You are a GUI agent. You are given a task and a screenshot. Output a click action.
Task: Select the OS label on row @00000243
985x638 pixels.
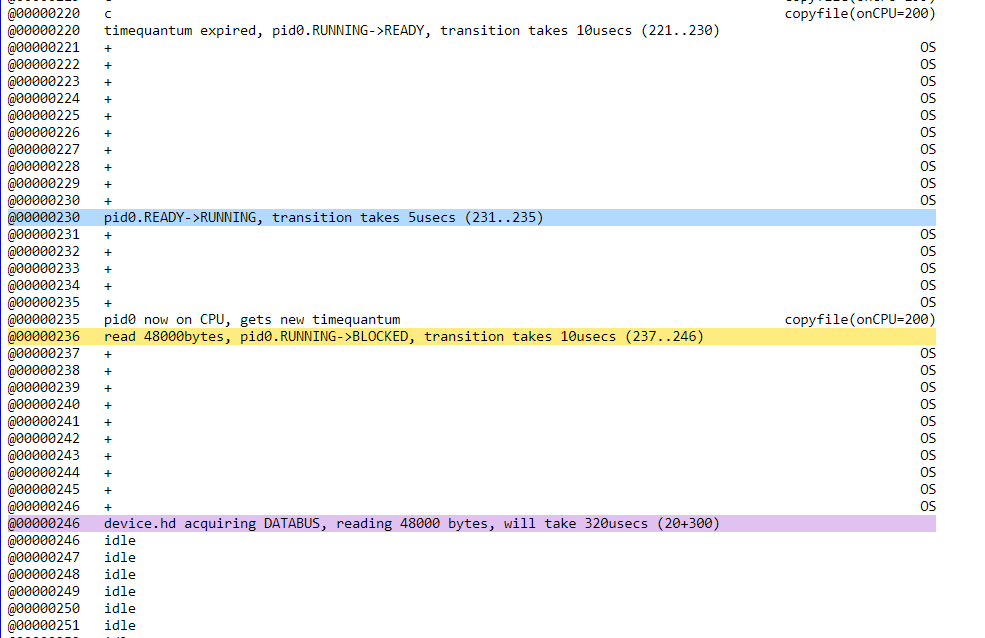click(927, 455)
